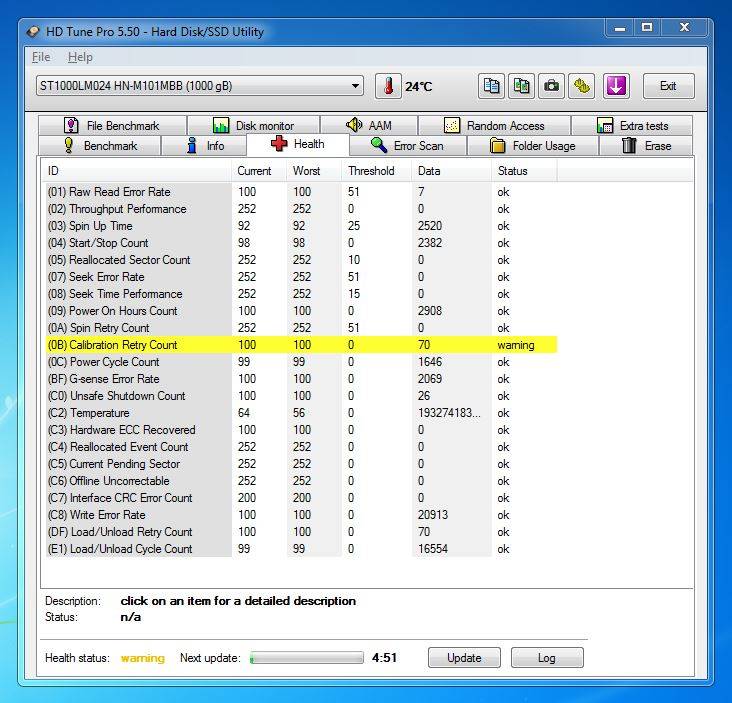Open the Info tab
This screenshot has width=732, height=703.
coord(204,146)
